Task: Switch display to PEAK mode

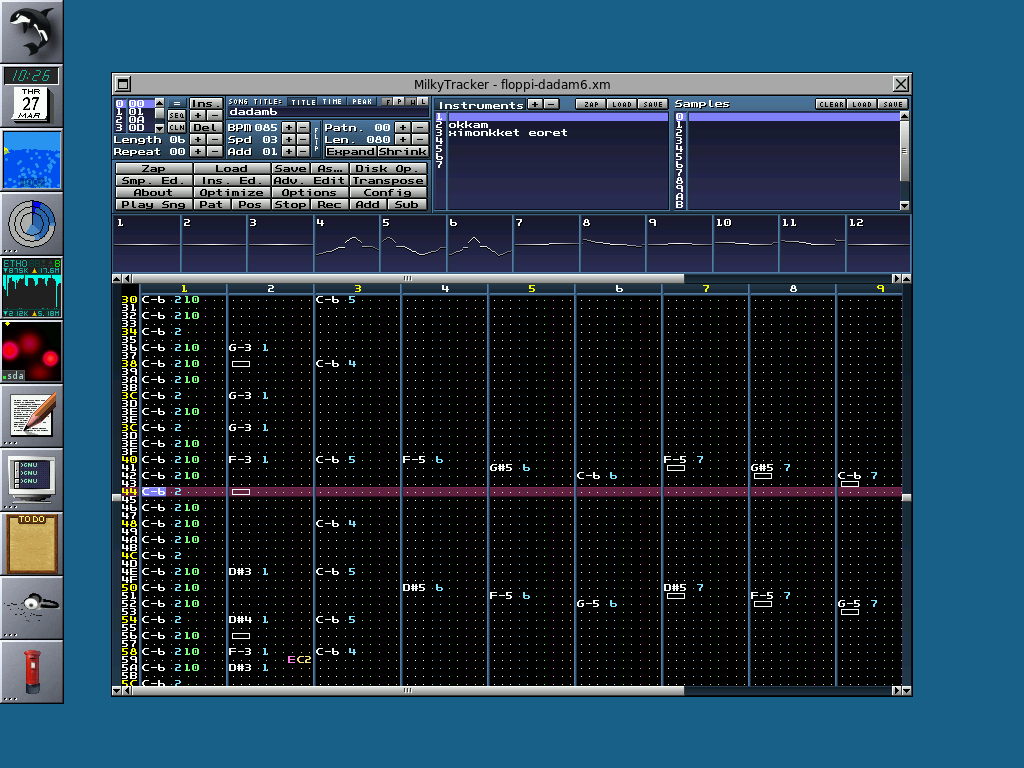Action: click(362, 102)
